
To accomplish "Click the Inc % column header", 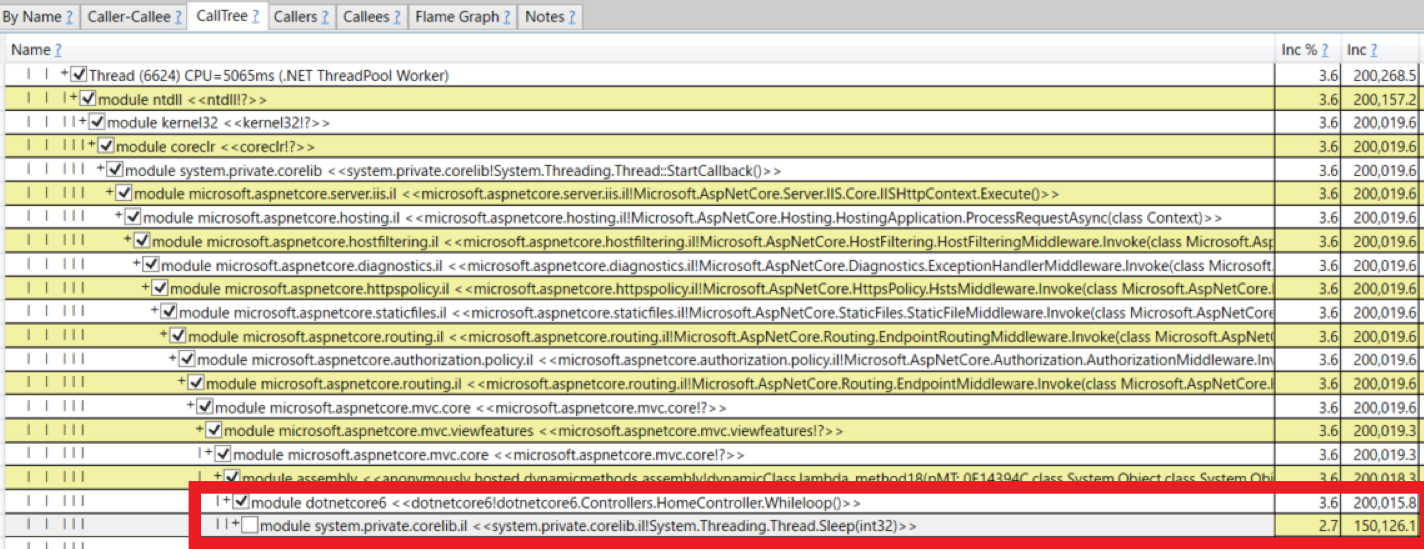I will coord(1299,49).
